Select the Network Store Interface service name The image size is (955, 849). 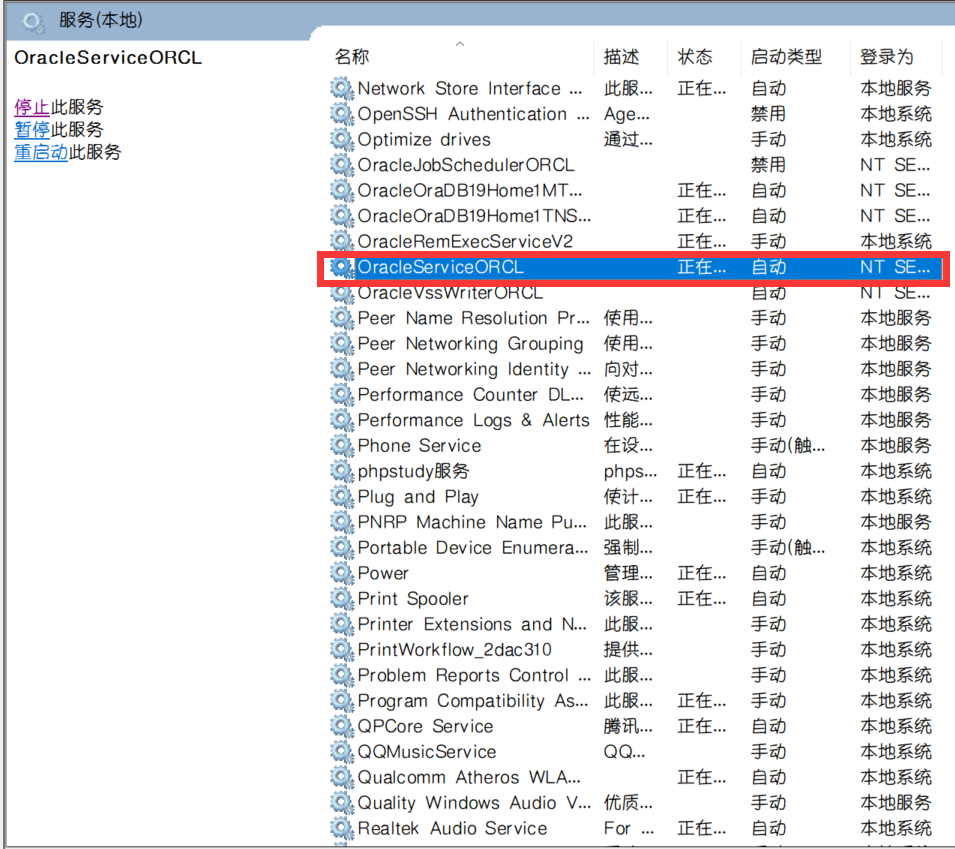coord(470,88)
